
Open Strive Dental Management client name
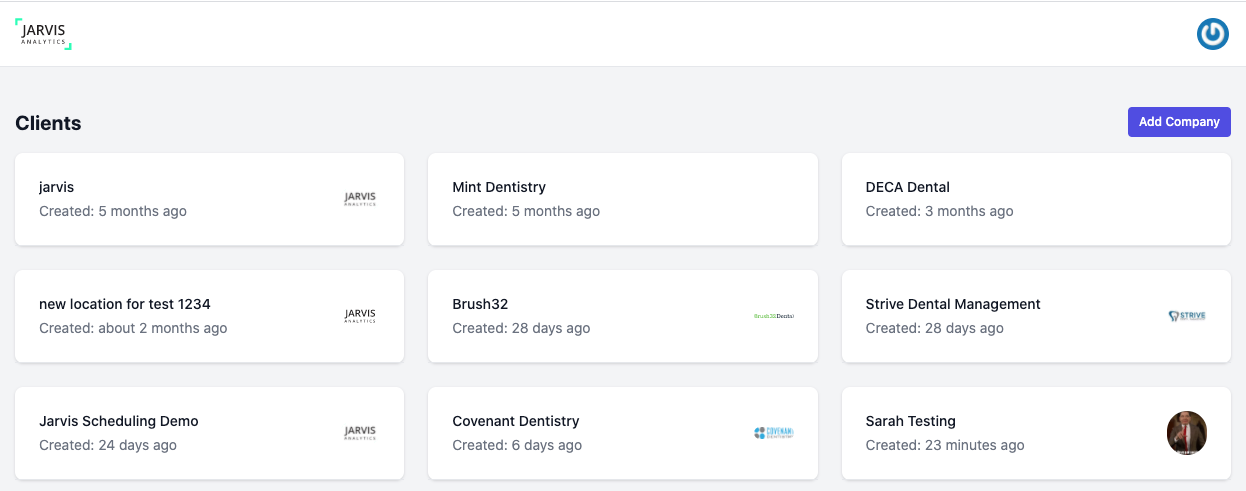tap(953, 304)
